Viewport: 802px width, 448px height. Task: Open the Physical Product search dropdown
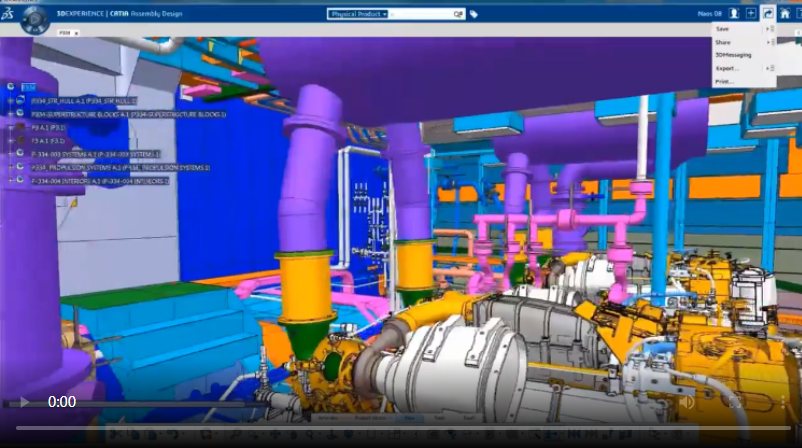coord(359,14)
